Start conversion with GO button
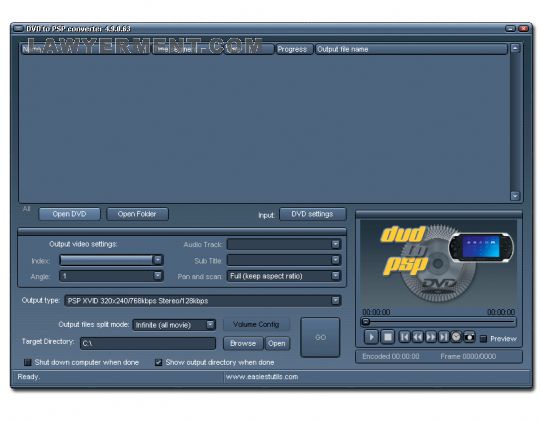This screenshot has height=421, width=540. pos(320,337)
